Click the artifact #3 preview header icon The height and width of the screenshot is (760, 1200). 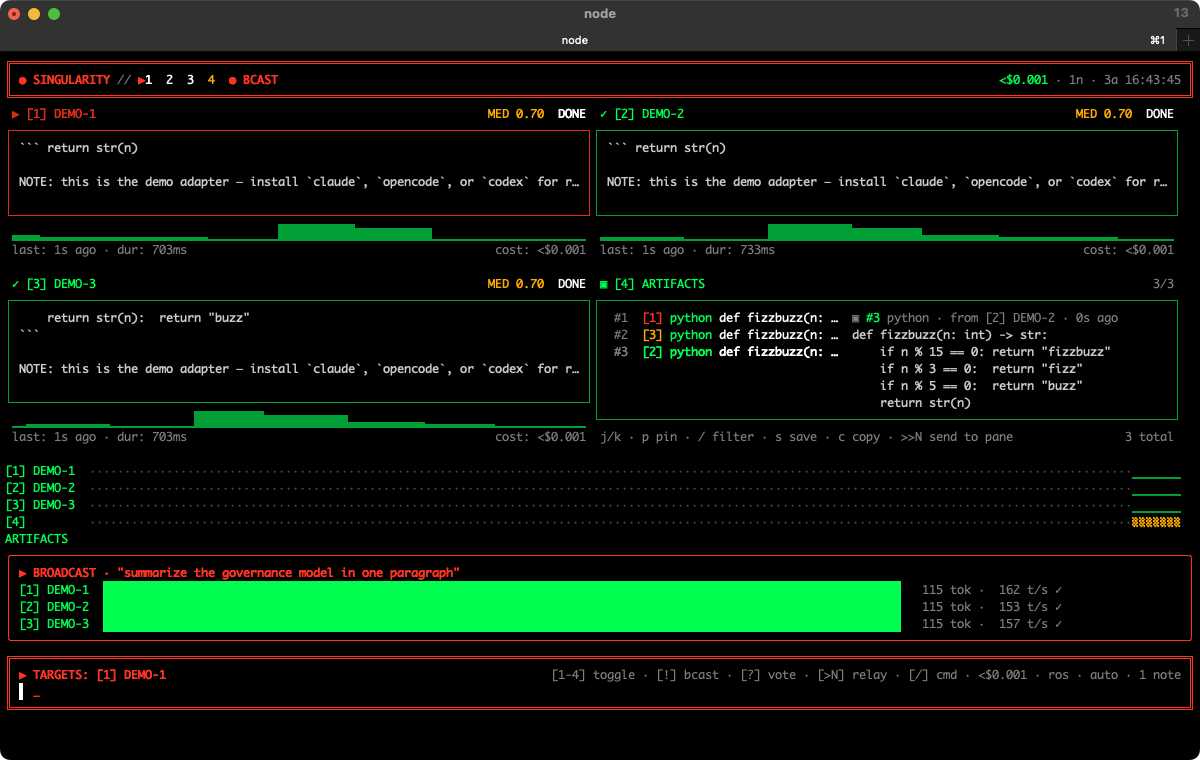(856, 318)
